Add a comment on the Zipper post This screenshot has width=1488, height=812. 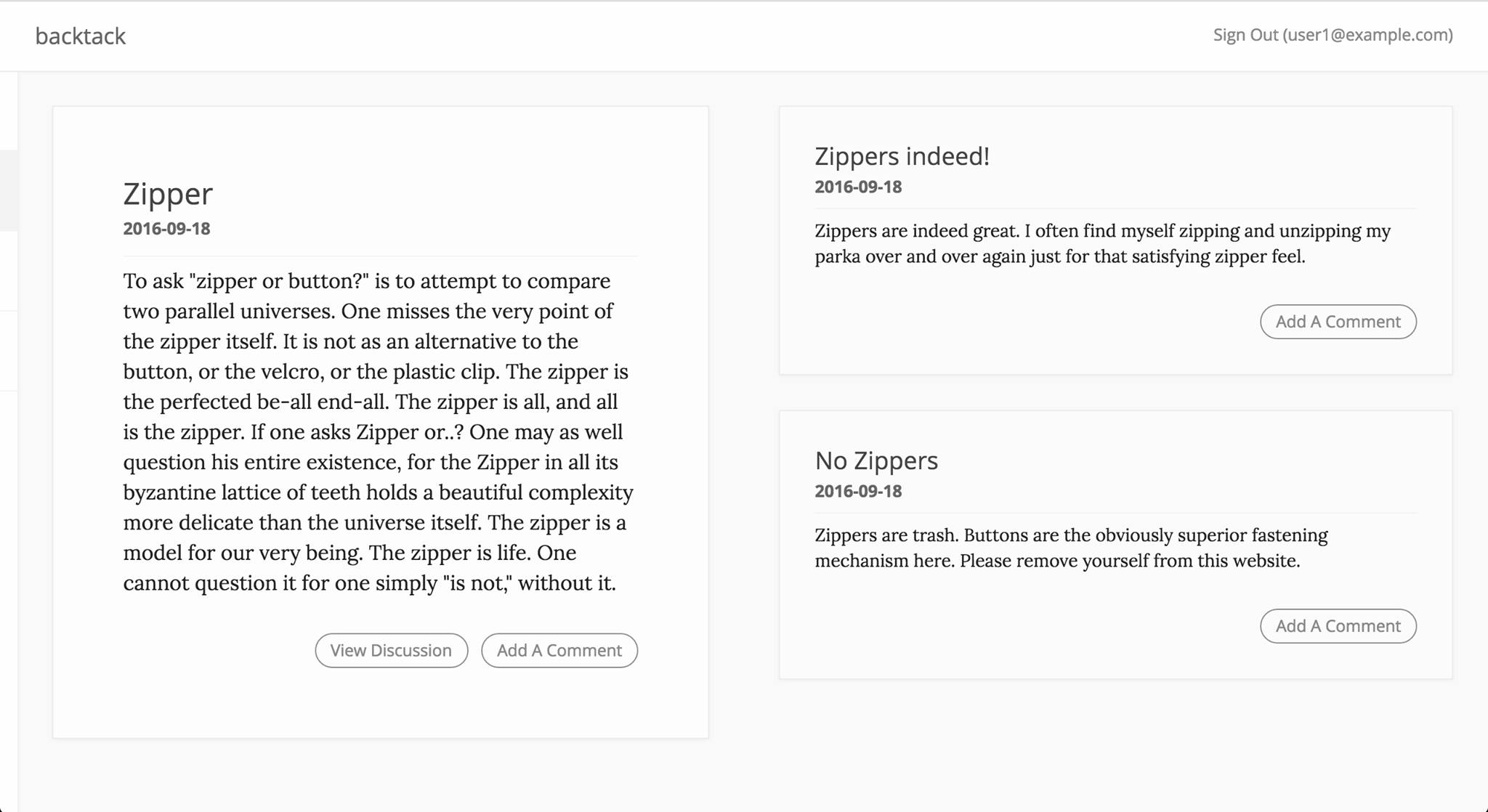[559, 650]
